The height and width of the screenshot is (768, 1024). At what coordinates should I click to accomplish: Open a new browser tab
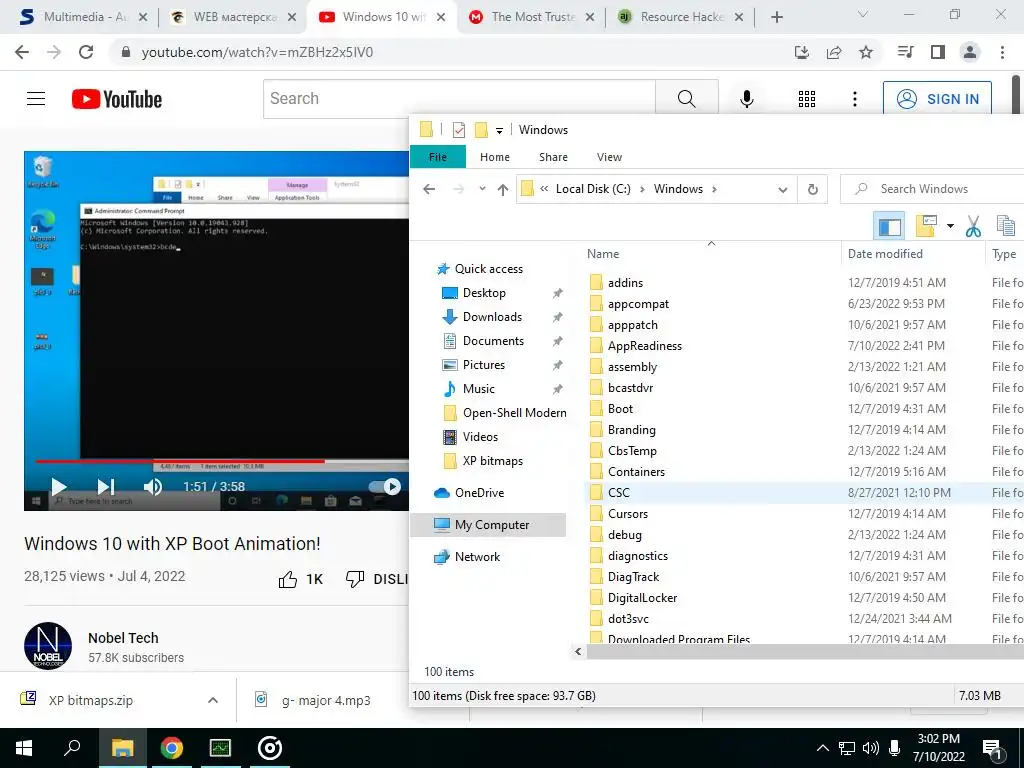click(776, 17)
